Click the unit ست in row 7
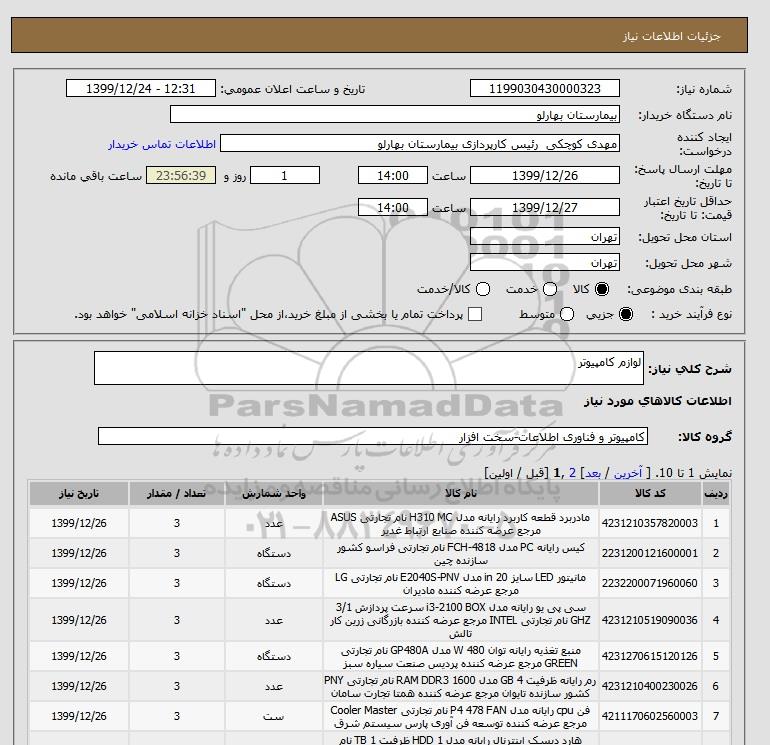 pos(274,717)
